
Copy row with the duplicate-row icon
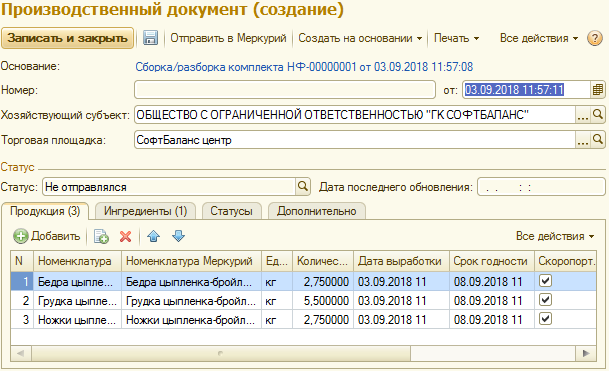pos(101,236)
